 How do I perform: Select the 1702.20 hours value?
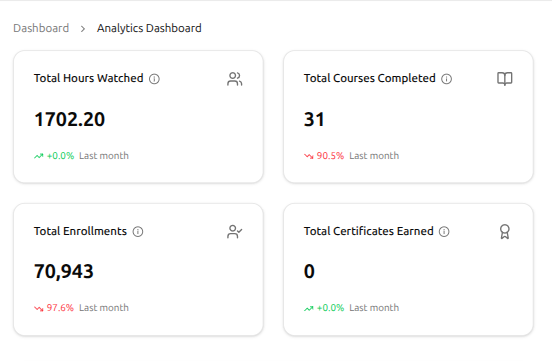point(70,119)
